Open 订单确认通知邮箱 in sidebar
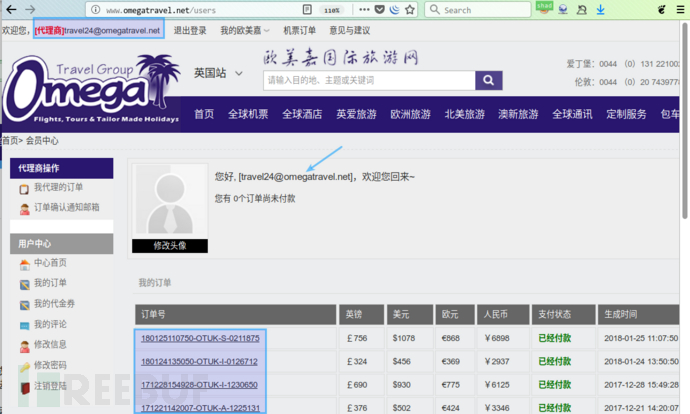690x414 pixels. coord(67,207)
